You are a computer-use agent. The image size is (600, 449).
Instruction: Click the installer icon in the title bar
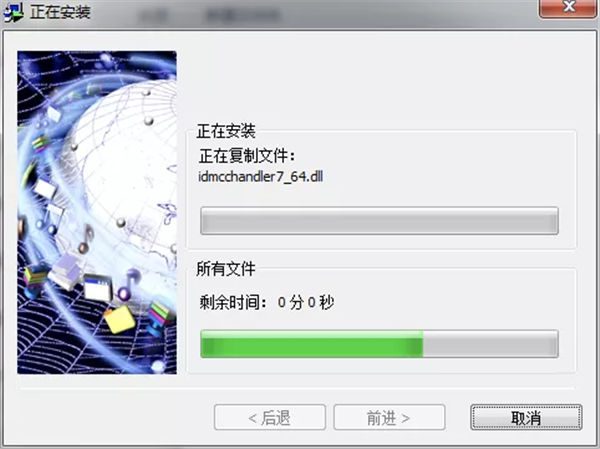tap(13, 13)
